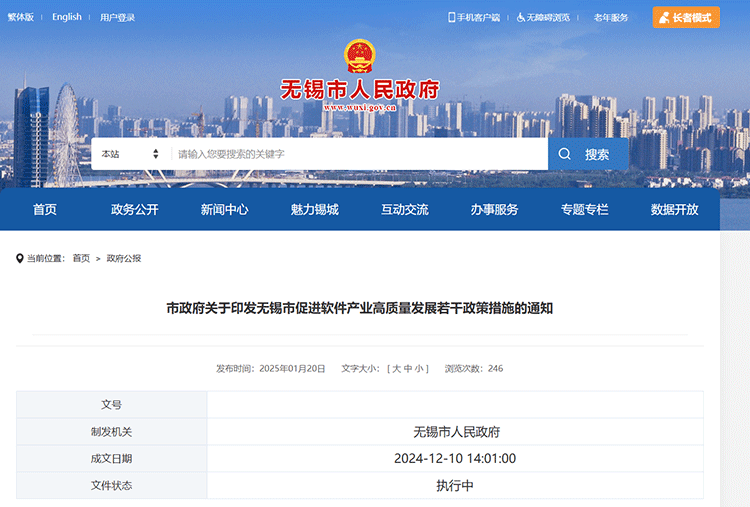Click the 浏览次数 246 view count
This screenshot has width=750, height=507.
[474, 369]
